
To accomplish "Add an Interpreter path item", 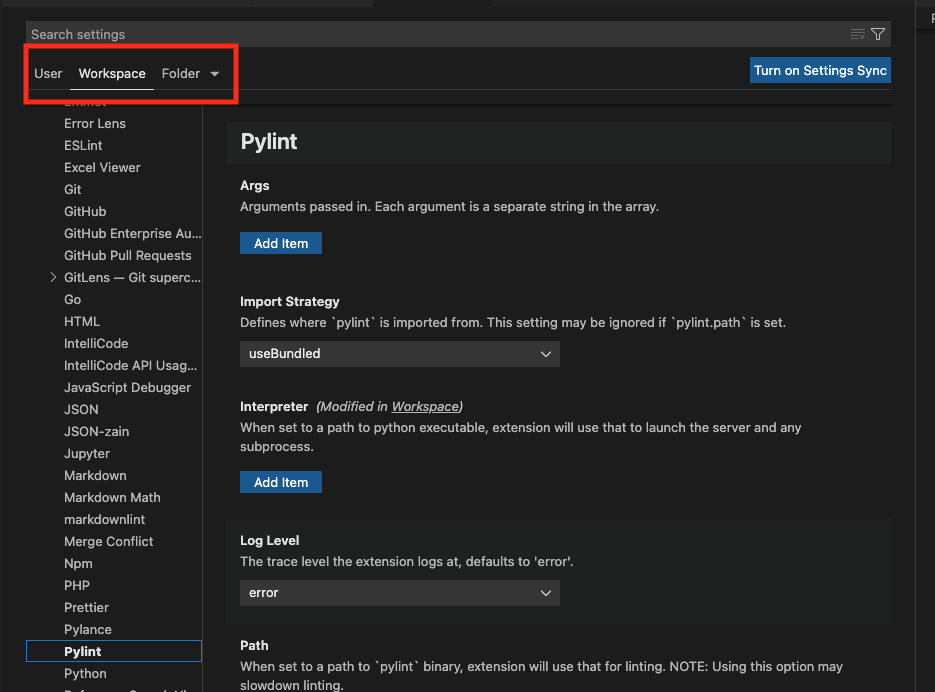I will tap(280, 481).
